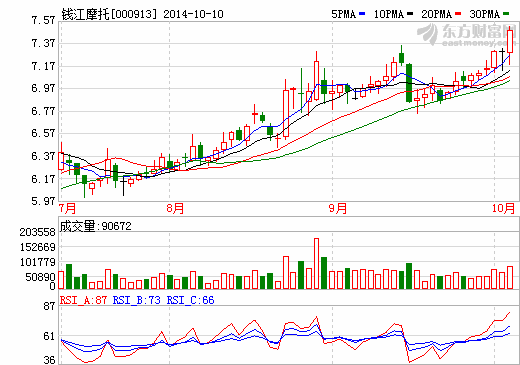Click the 6.97 price axis label
520x365 pixels.
43,88
